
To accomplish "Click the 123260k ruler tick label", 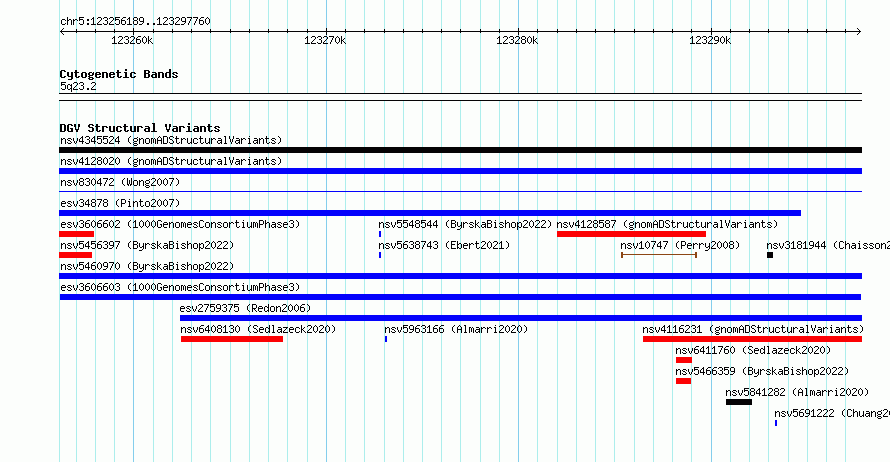I will pyautogui.click(x=132, y=40).
